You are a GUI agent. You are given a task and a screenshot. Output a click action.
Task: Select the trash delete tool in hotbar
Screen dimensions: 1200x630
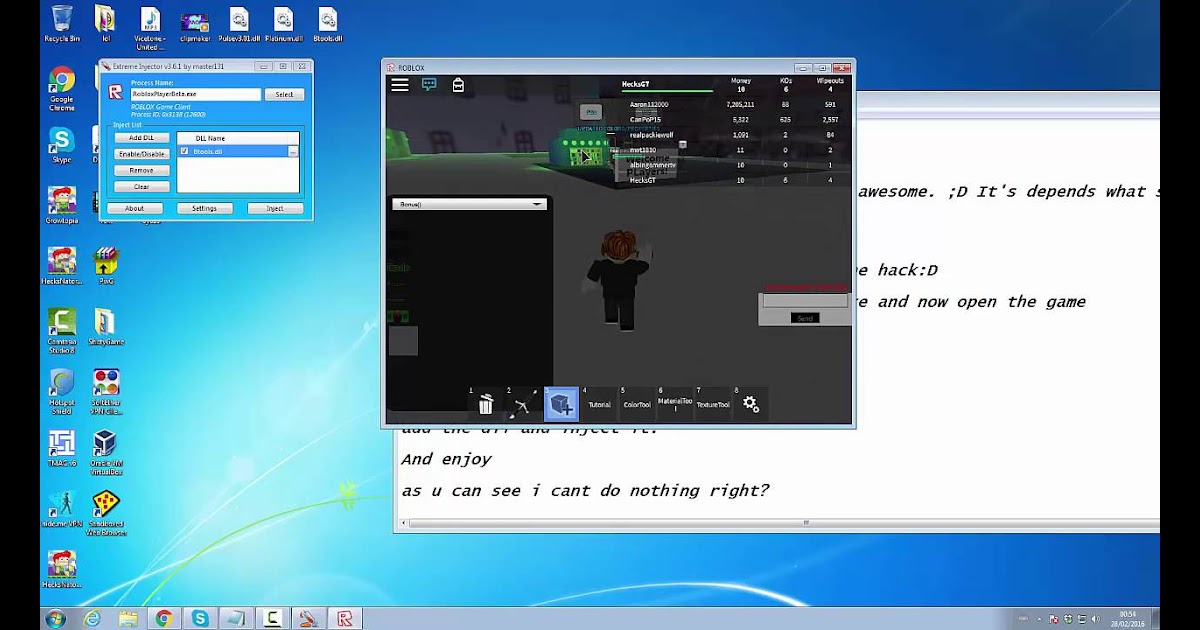click(486, 404)
